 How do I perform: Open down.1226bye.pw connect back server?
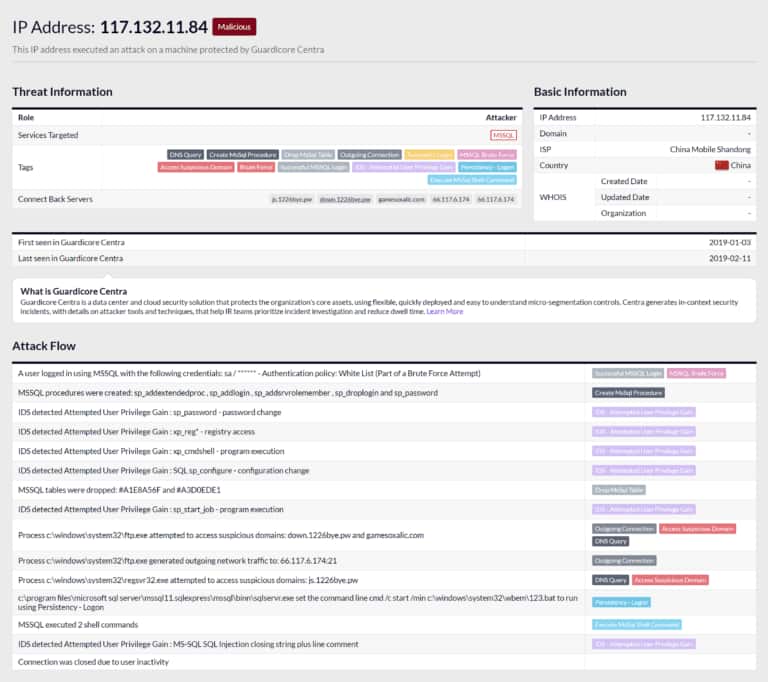tap(345, 199)
